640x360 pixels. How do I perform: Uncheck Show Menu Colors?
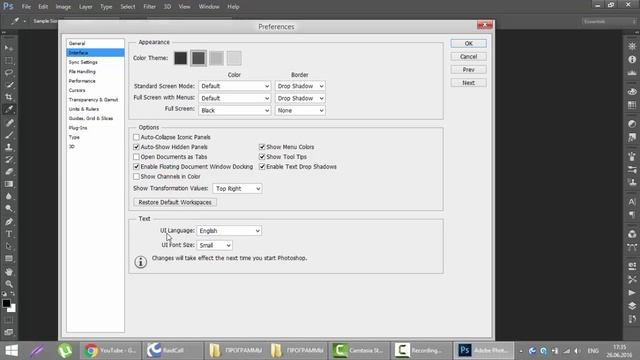click(x=262, y=147)
